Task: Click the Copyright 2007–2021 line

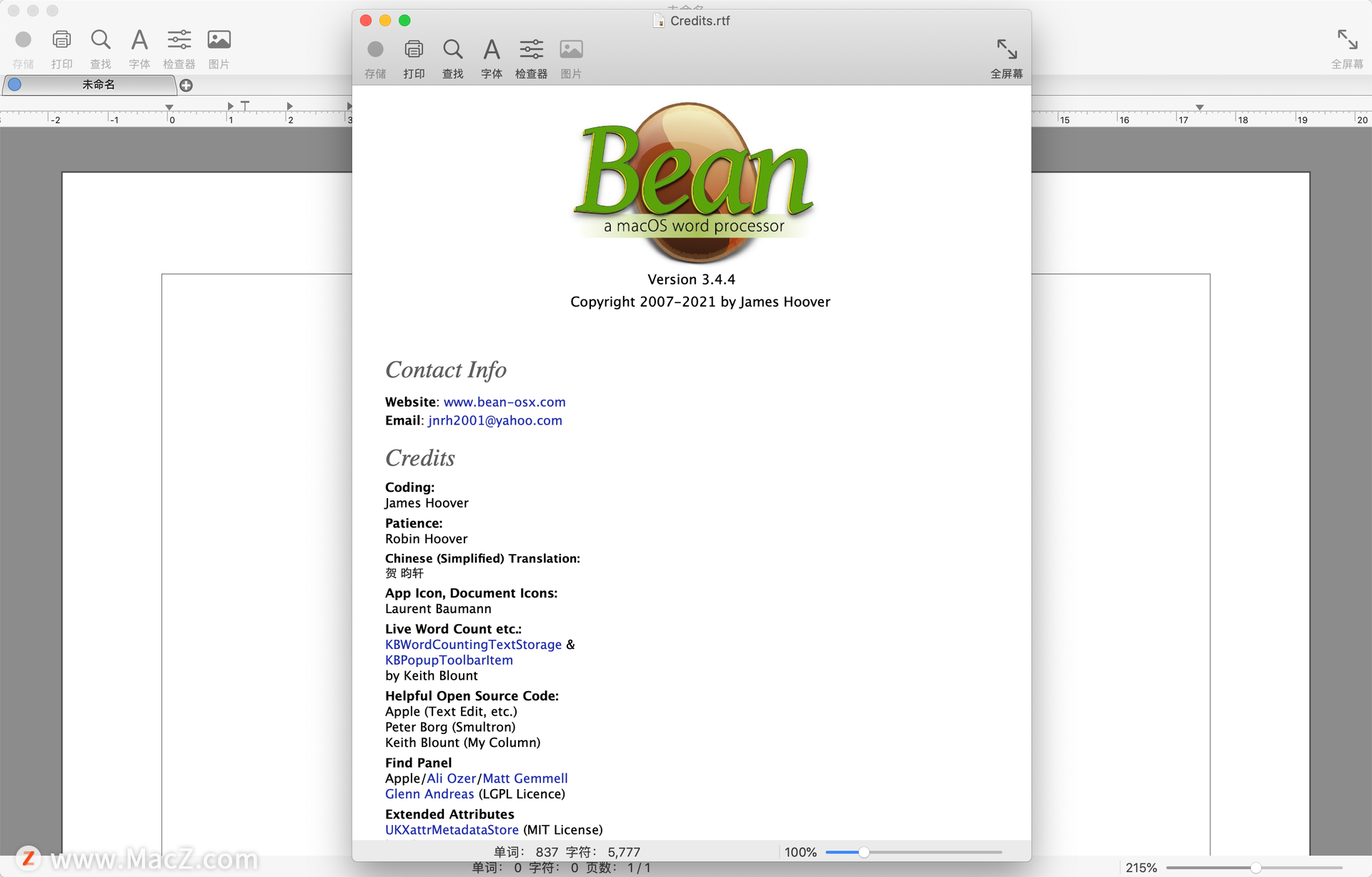Action: [700, 302]
